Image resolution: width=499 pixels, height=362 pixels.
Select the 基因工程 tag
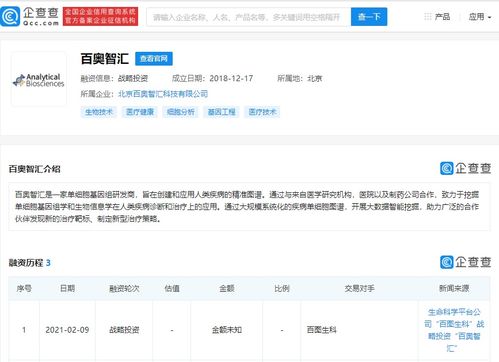point(221,112)
